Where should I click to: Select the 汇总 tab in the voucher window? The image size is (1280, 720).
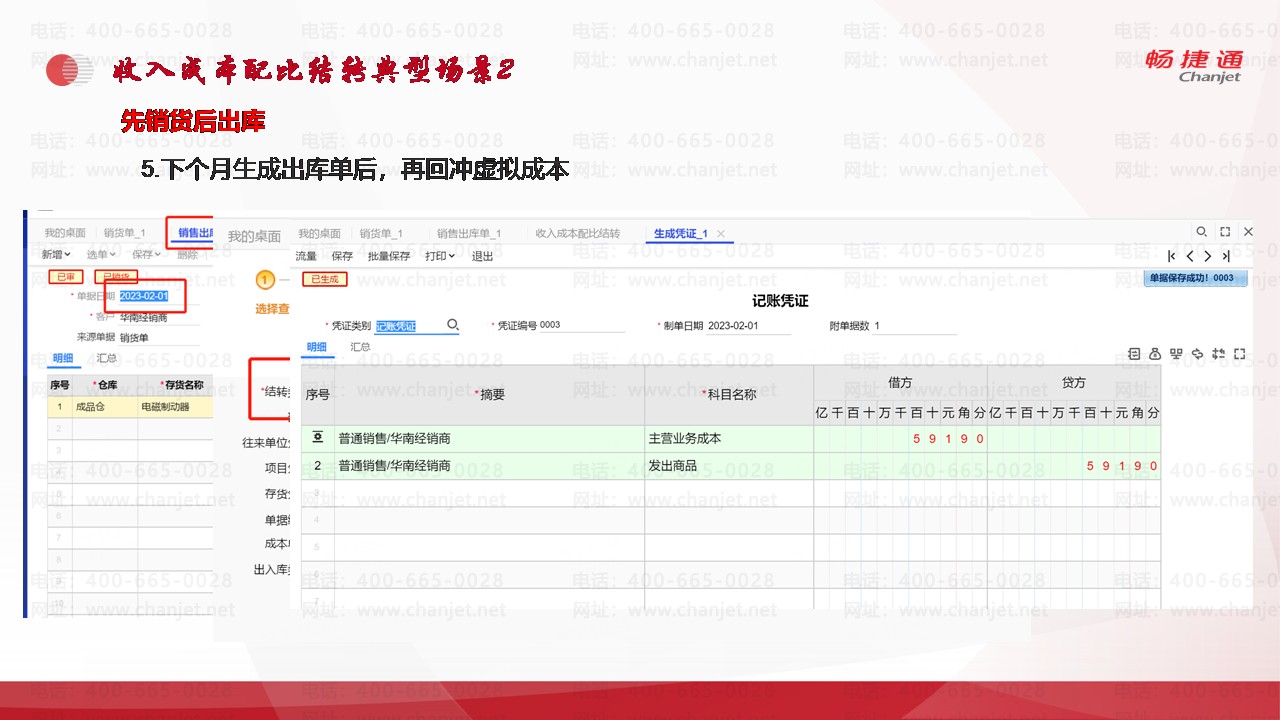(x=360, y=347)
